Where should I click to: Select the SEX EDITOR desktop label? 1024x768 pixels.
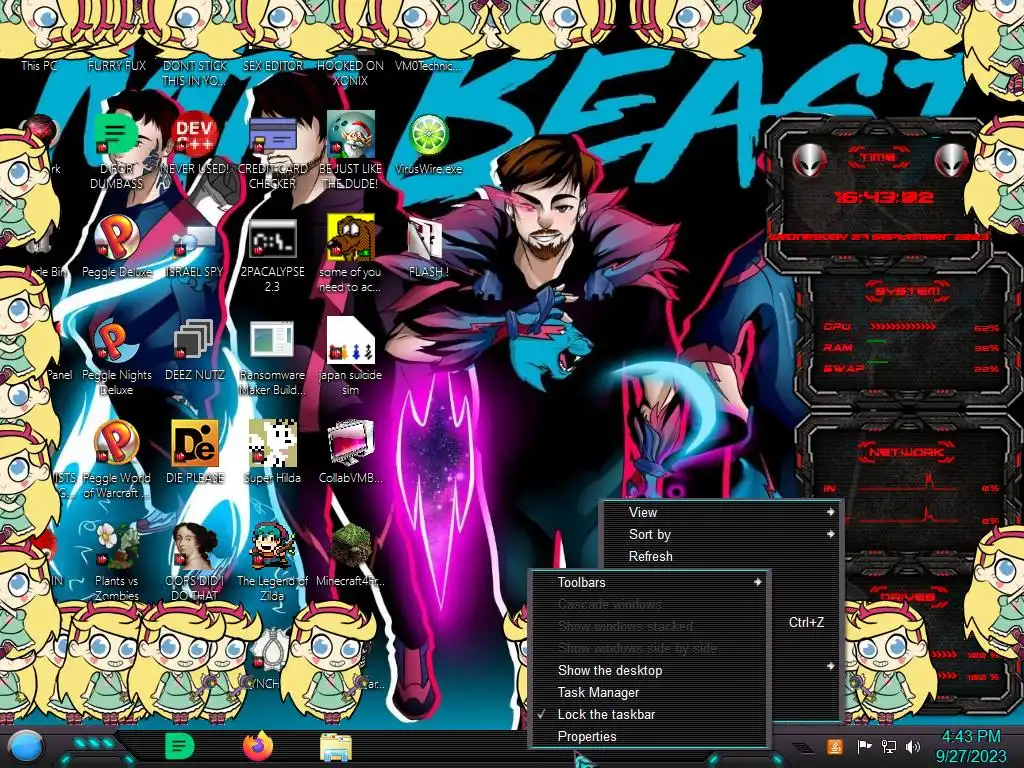click(272, 65)
